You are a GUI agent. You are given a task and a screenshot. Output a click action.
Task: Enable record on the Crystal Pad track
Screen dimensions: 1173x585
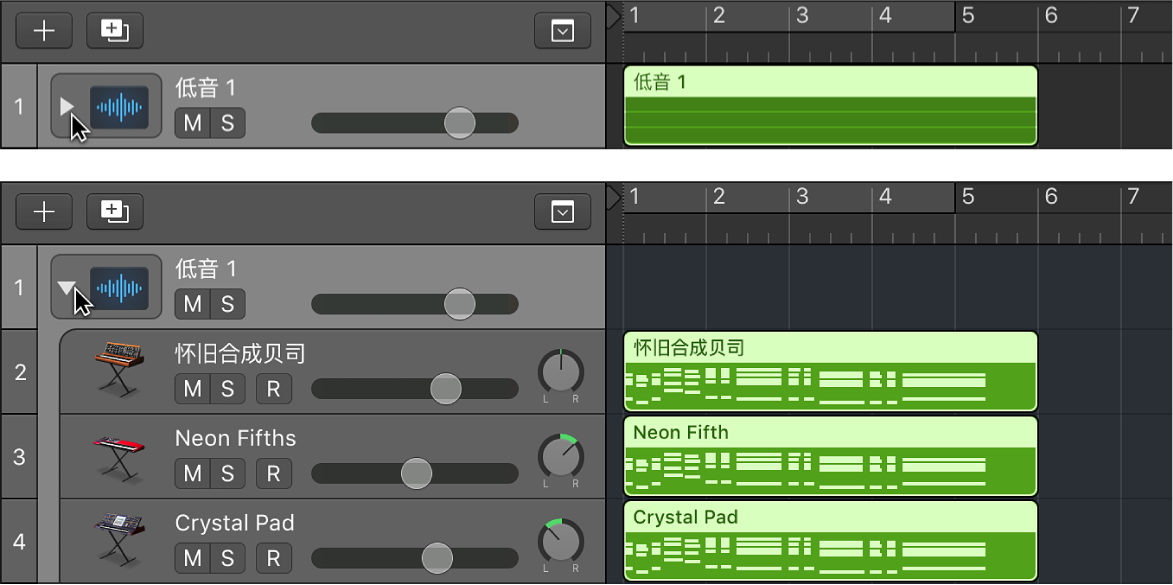coord(273,558)
